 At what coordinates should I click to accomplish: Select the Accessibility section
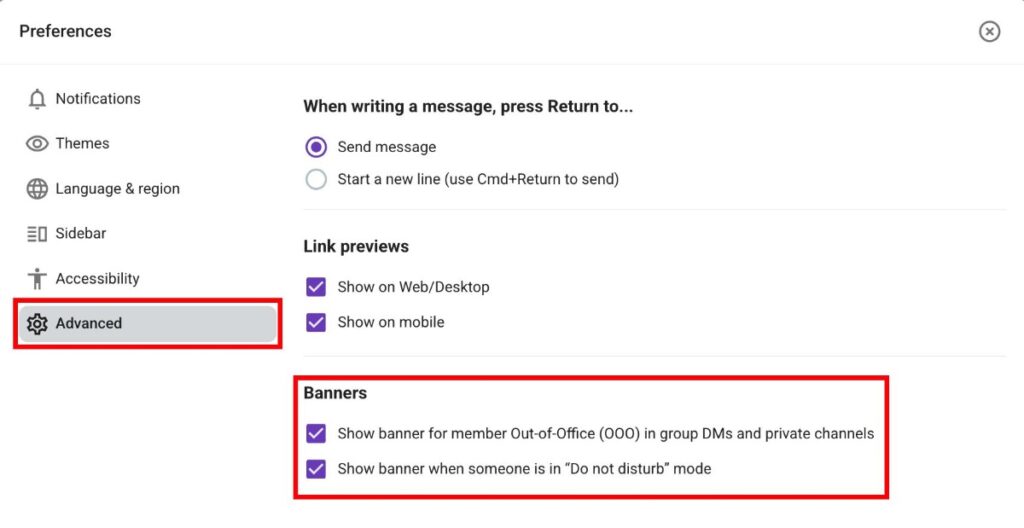pos(97,279)
